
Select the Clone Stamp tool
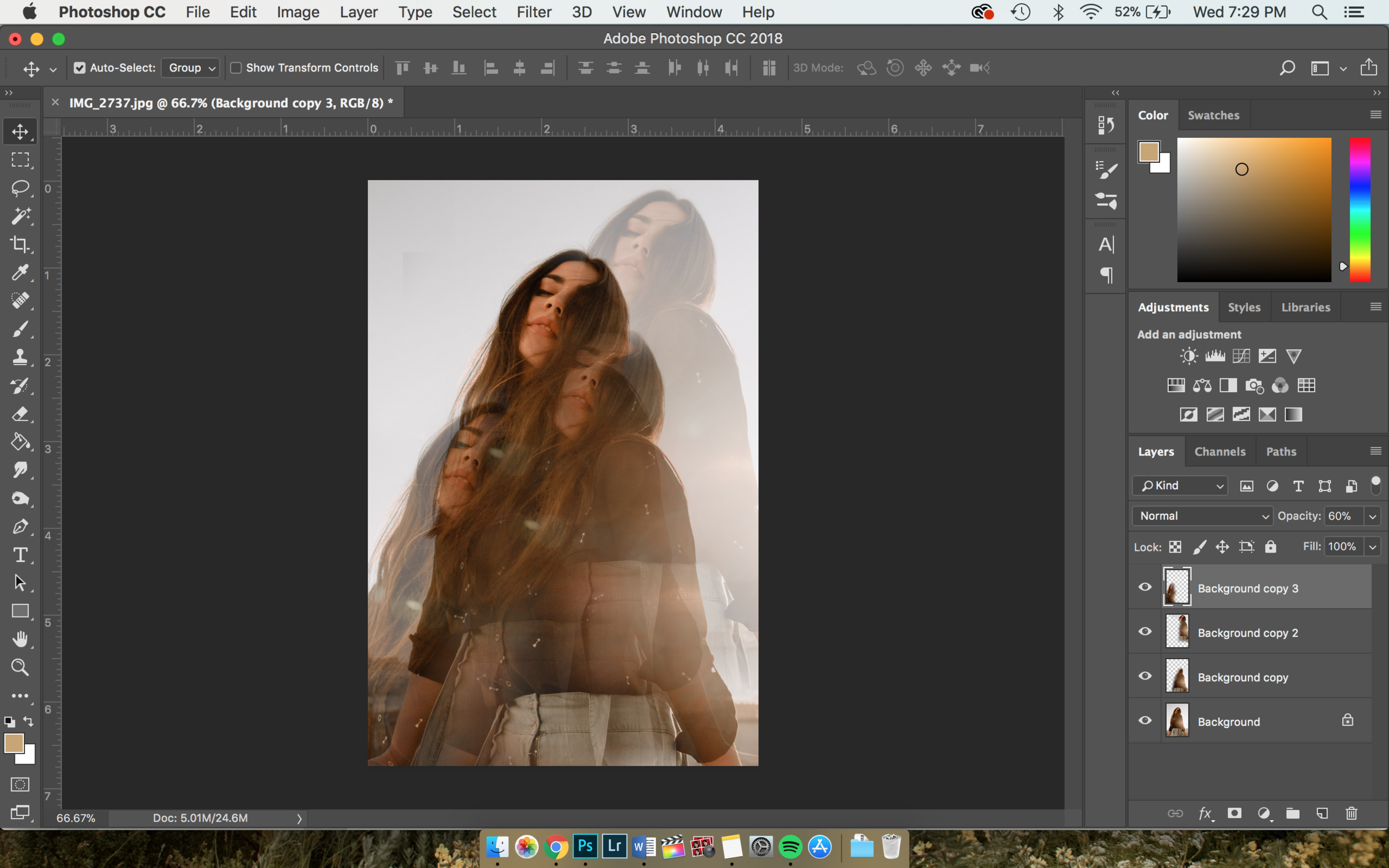click(x=20, y=357)
